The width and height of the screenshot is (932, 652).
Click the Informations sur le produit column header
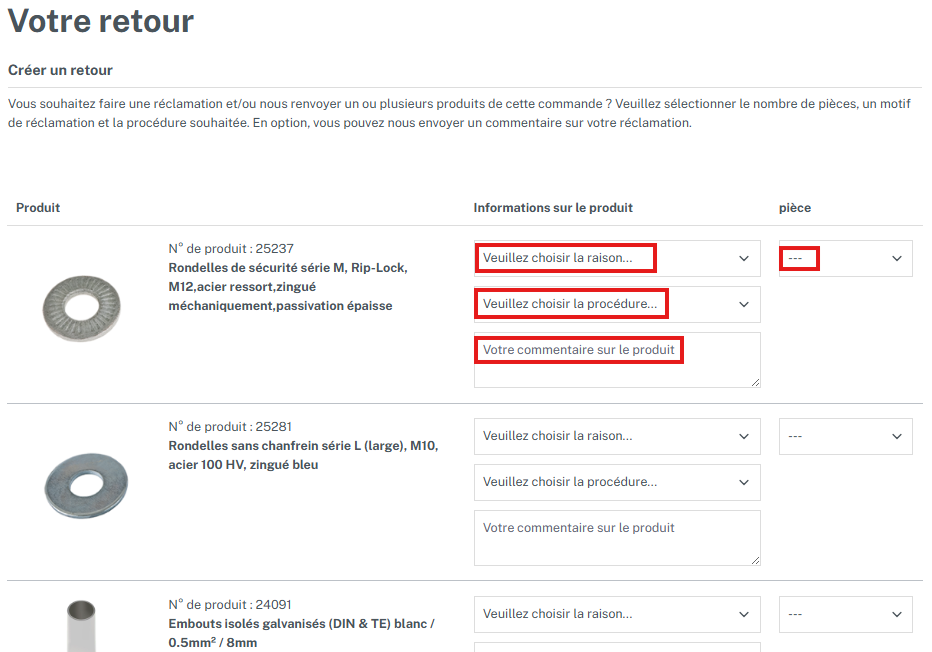point(553,208)
